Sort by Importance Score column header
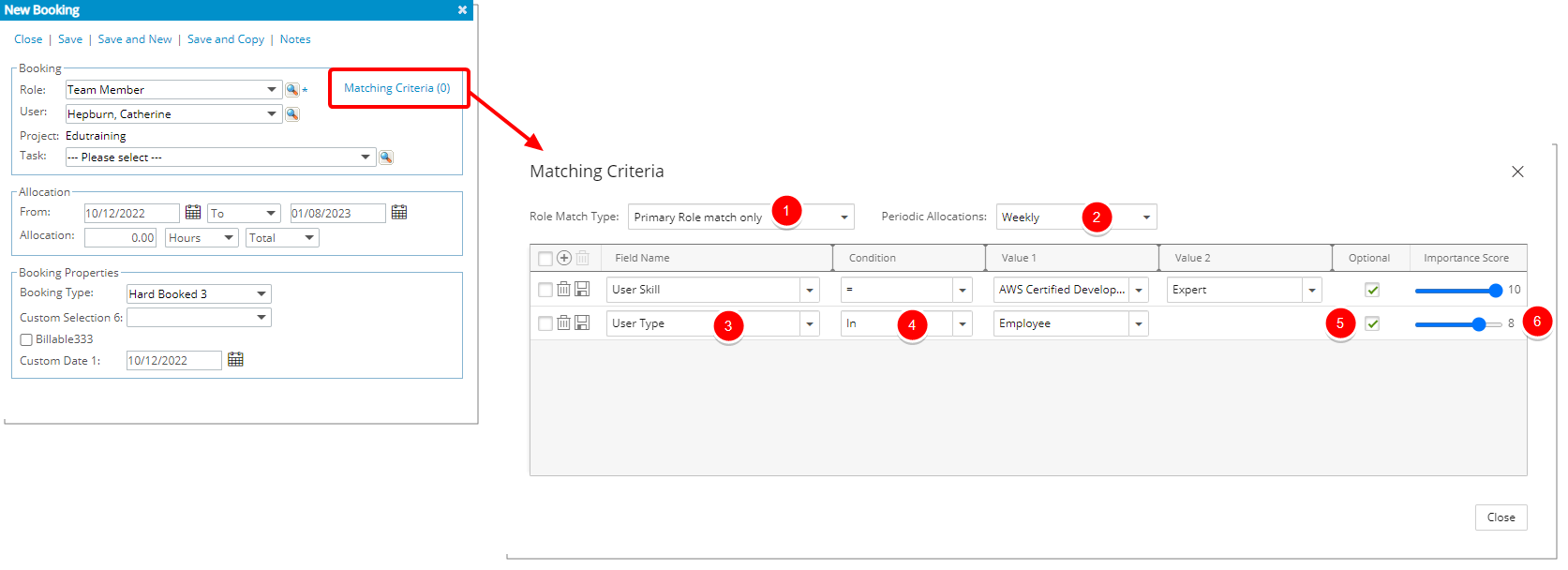This screenshot has height=570, width=1568. [1466, 258]
